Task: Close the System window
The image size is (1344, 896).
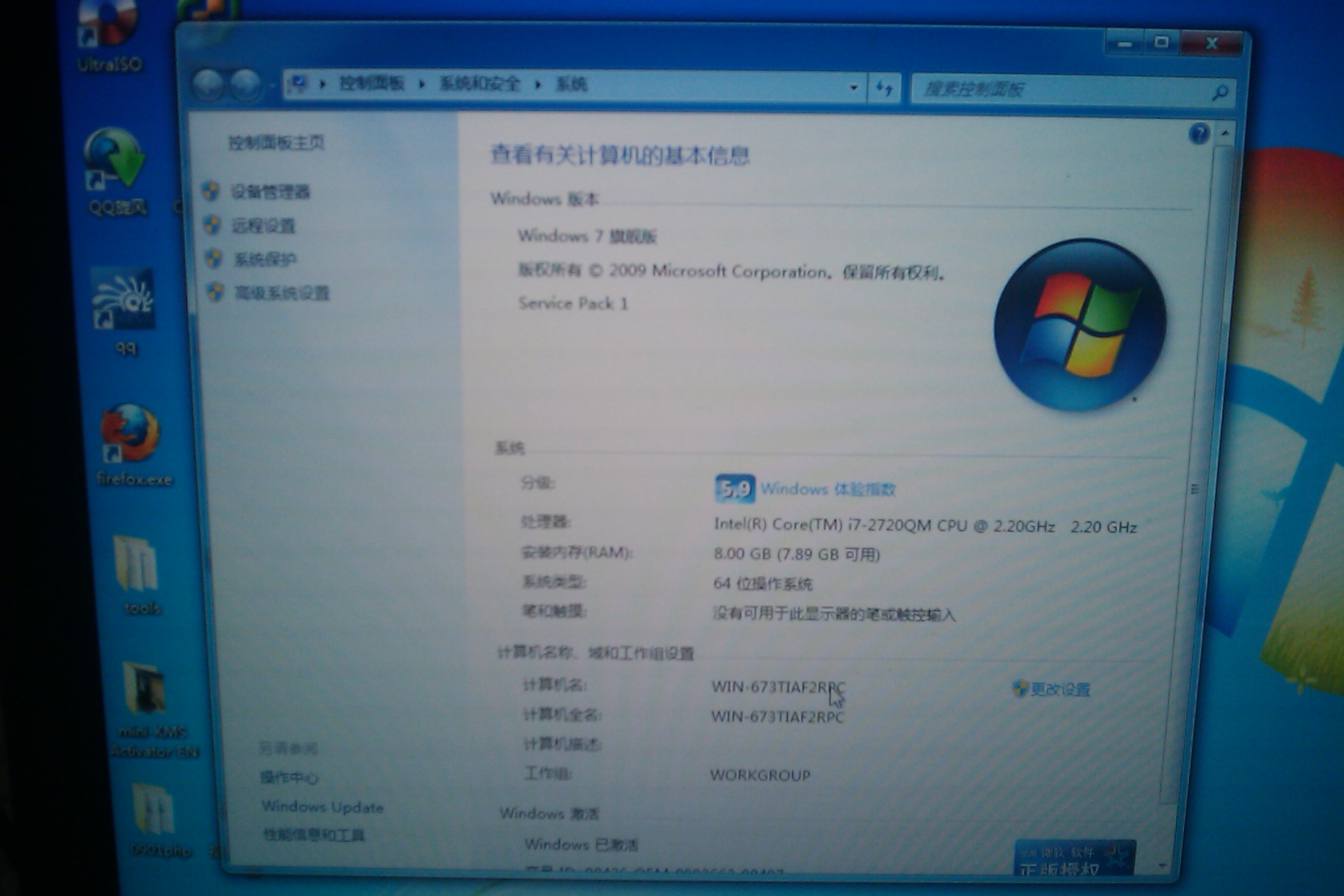Action: (1212, 44)
